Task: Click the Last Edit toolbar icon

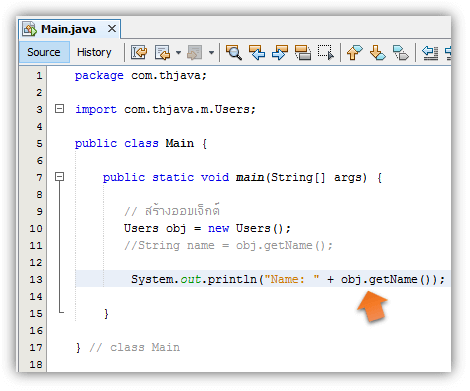Action: (x=139, y=52)
